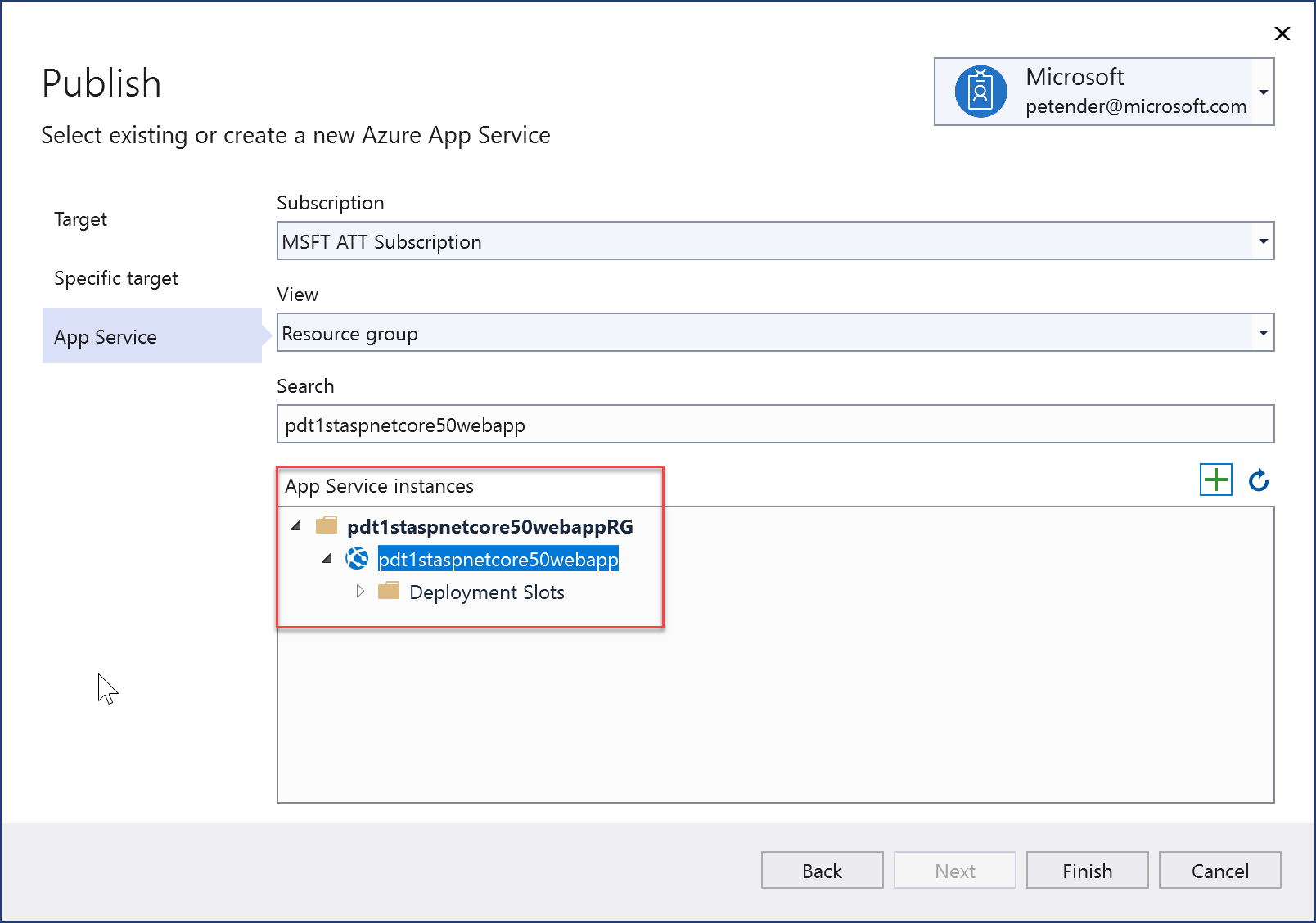Expand the Deployment Slots tree node
The height and width of the screenshot is (923, 1316).
coord(360,591)
